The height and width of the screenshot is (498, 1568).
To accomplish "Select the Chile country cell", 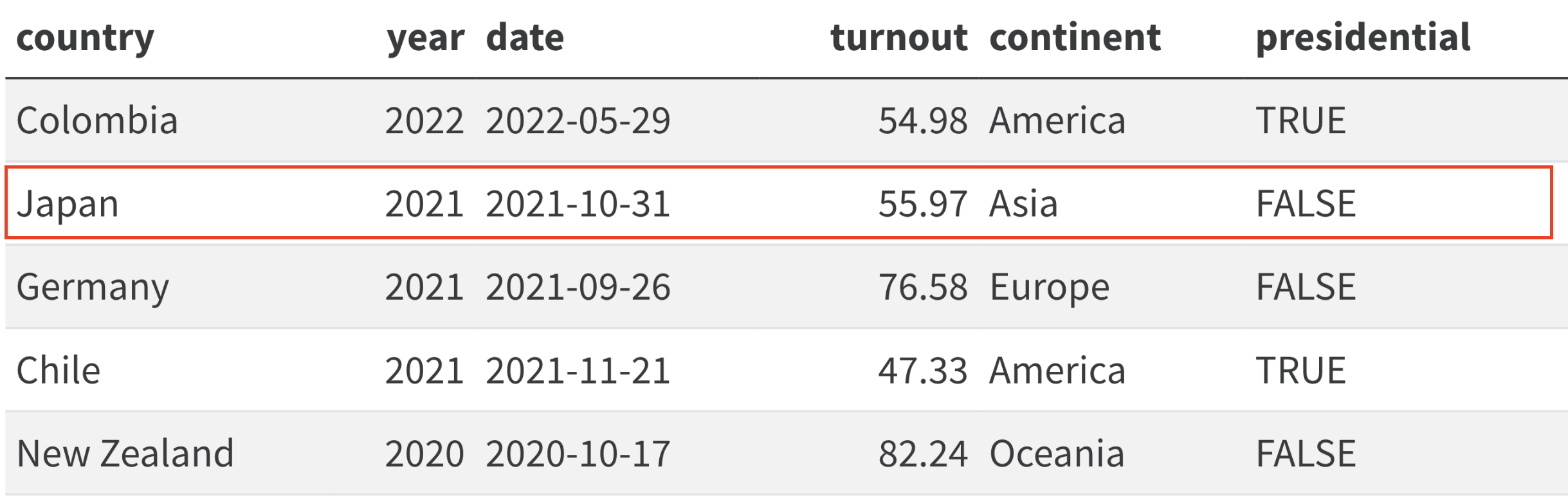I will [59, 371].
